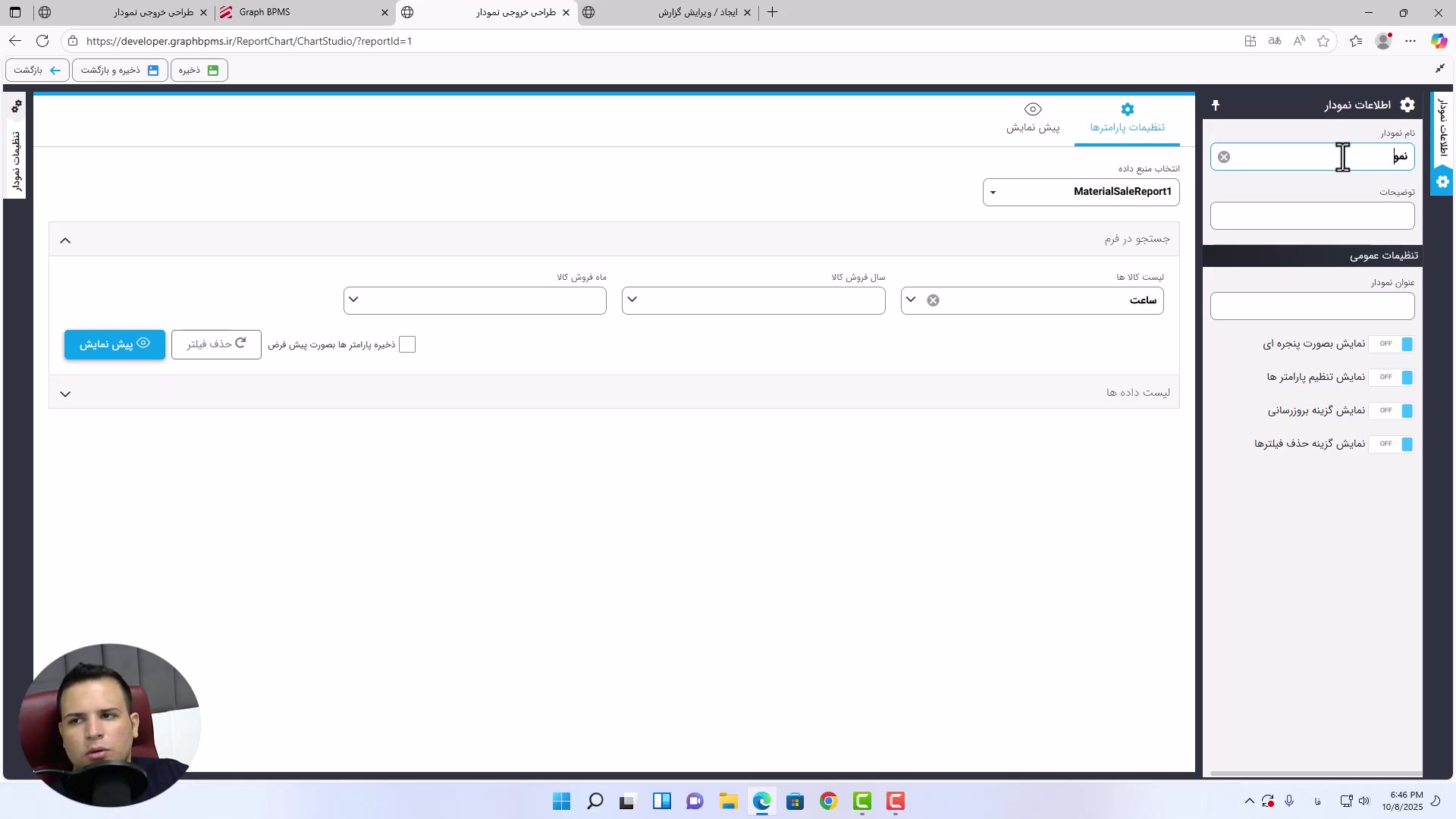This screenshot has height=819, width=1456.
Task: Clear the chart name field with X icon
Action: click(1224, 157)
